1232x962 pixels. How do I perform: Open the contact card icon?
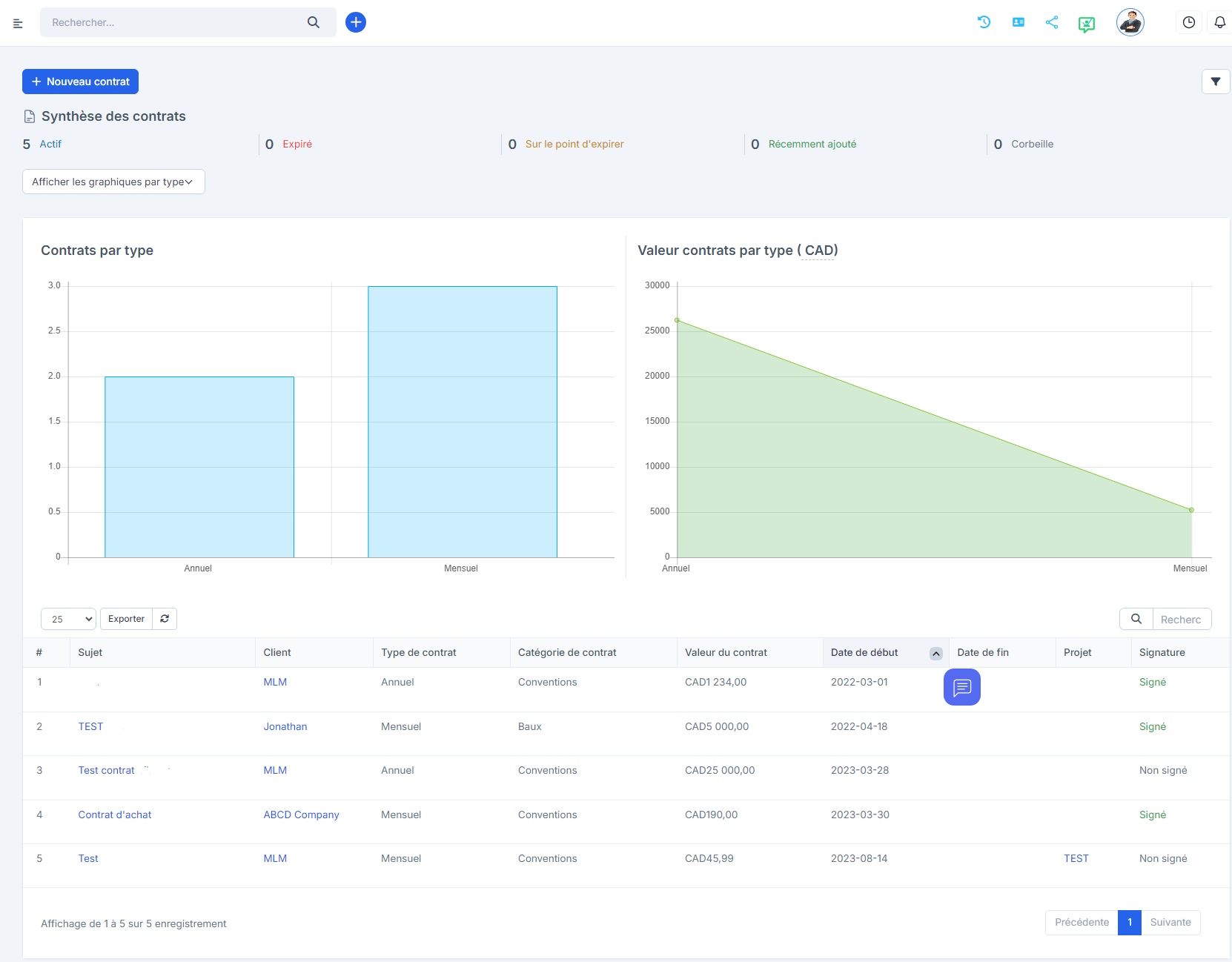1019,22
